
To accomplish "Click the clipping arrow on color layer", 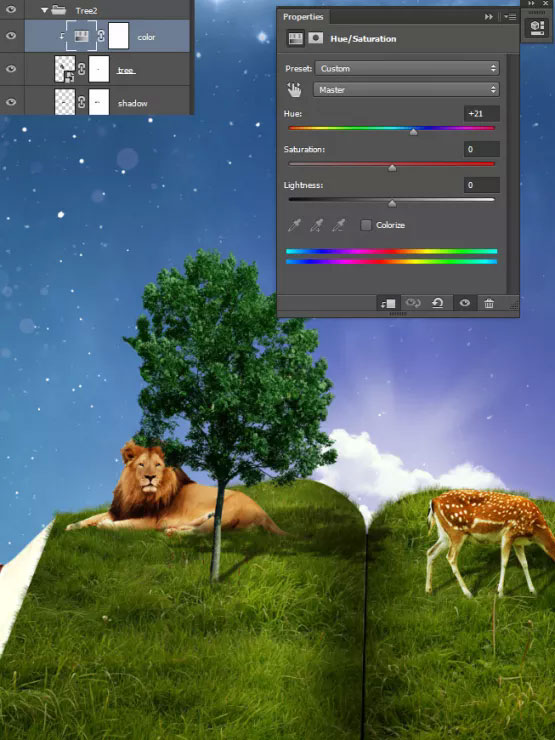I will click(x=62, y=36).
